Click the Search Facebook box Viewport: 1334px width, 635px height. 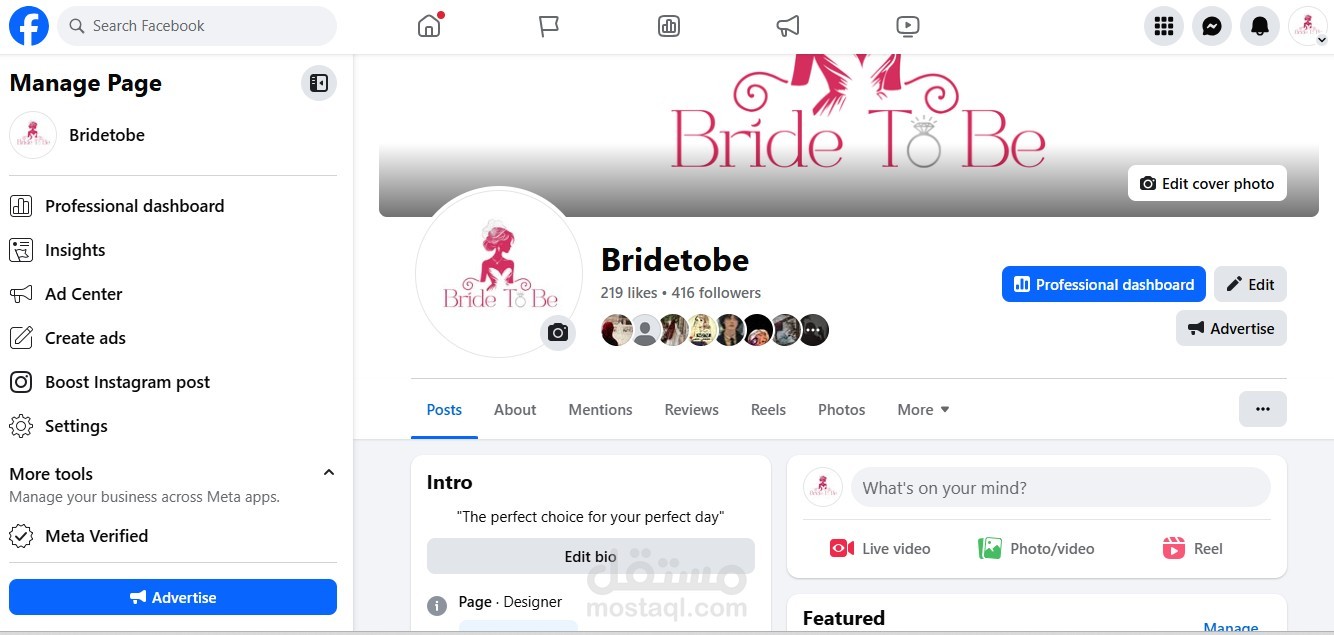click(197, 26)
